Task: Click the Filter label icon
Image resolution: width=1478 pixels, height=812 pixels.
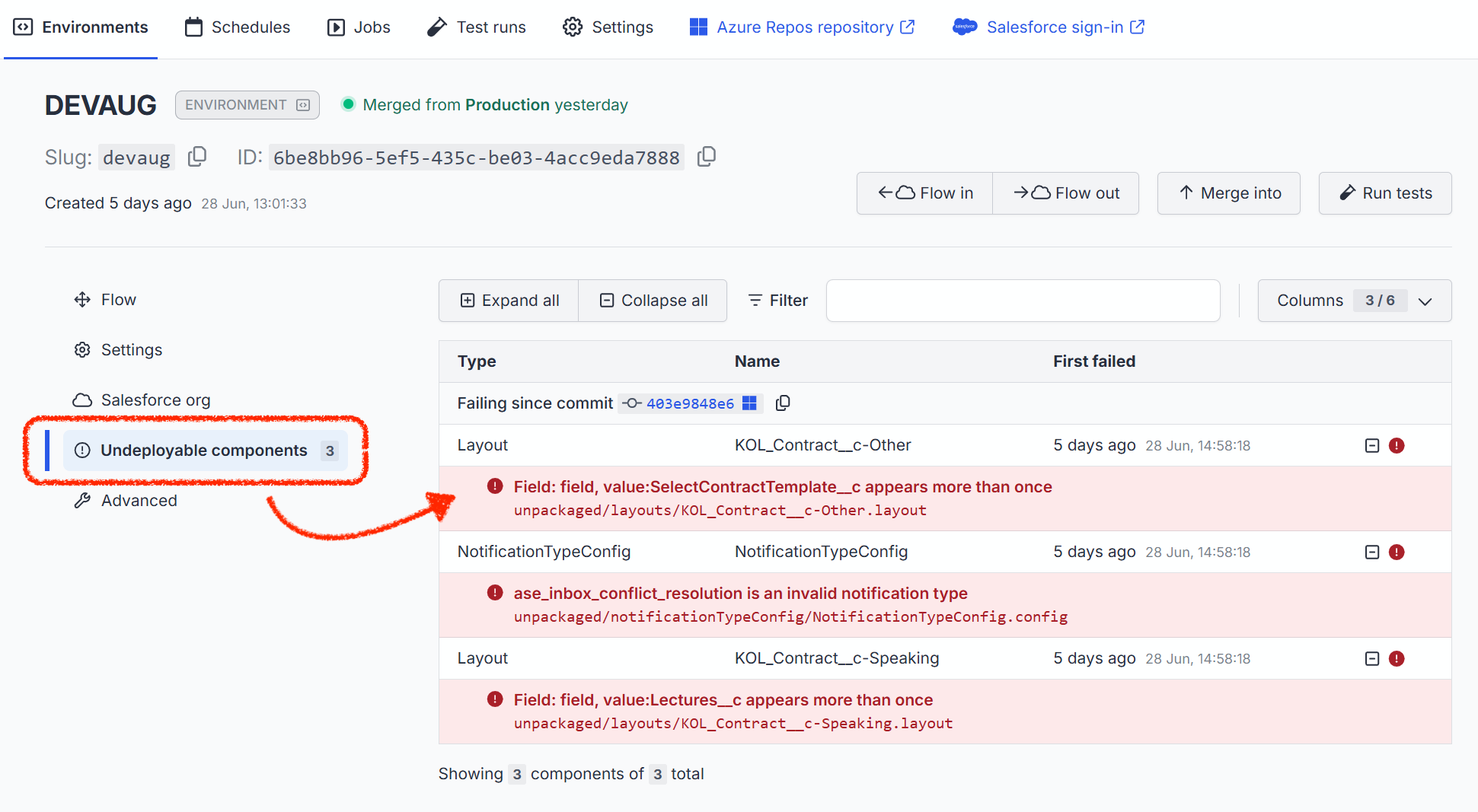Action: [755, 301]
